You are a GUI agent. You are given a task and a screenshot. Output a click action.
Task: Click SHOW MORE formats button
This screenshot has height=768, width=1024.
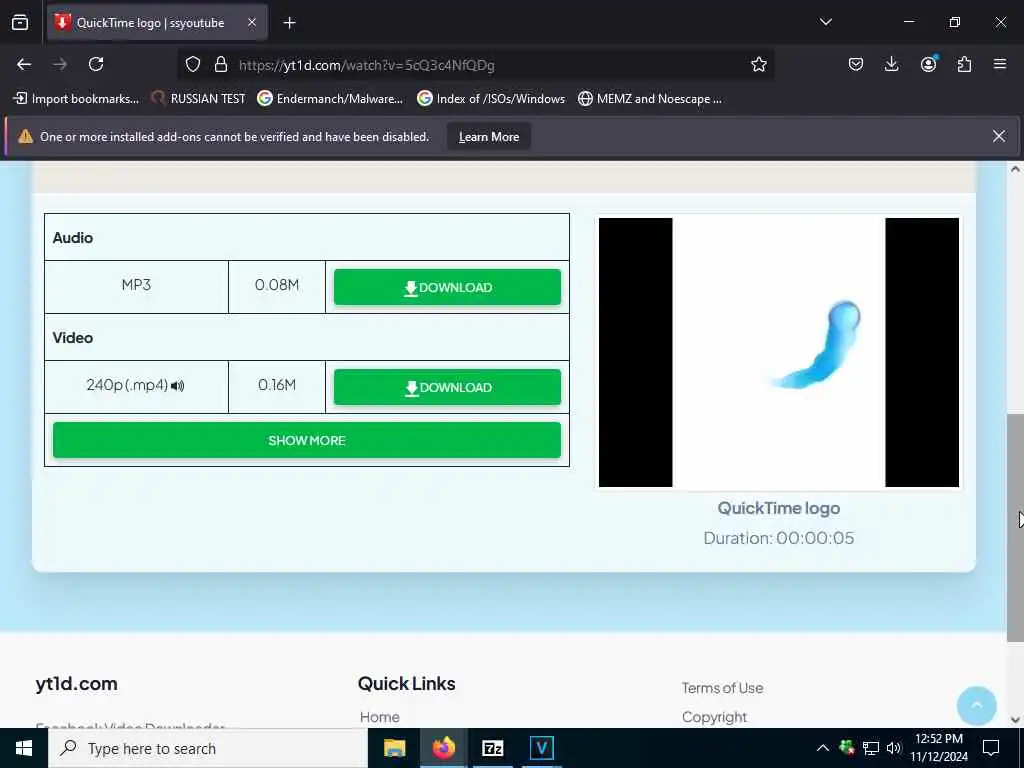[307, 440]
